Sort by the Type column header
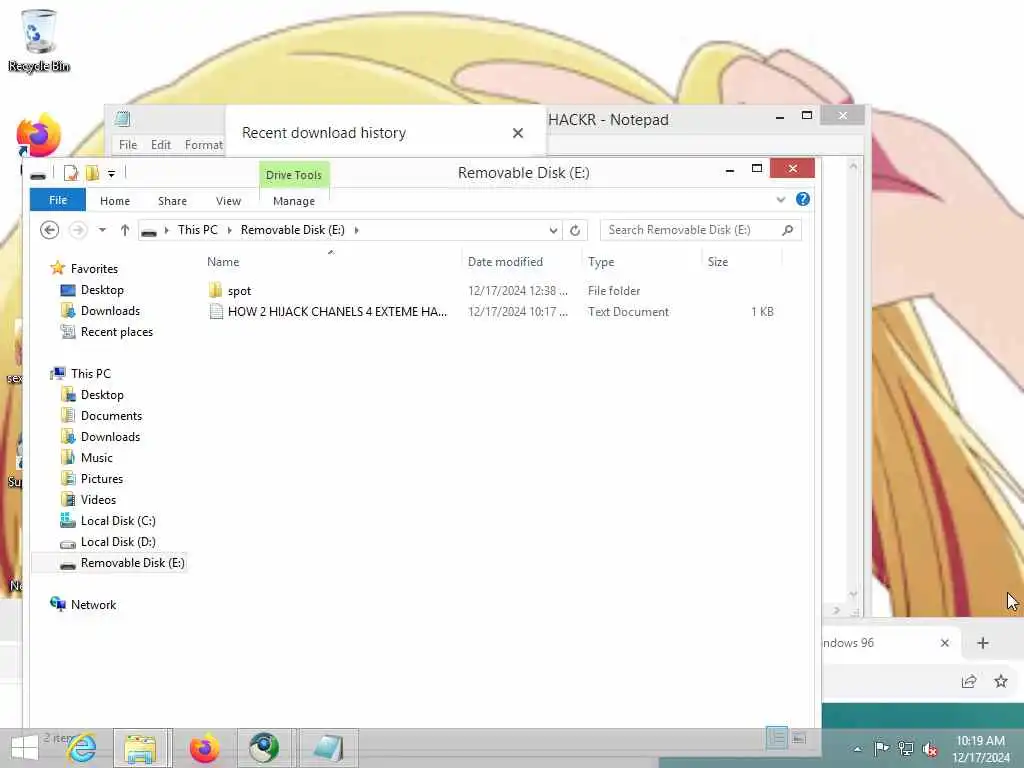 (601, 262)
